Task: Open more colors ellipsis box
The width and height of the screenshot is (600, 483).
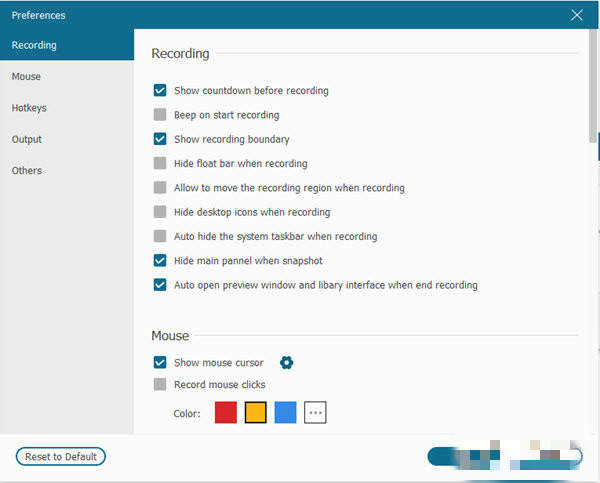Action: (x=315, y=412)
